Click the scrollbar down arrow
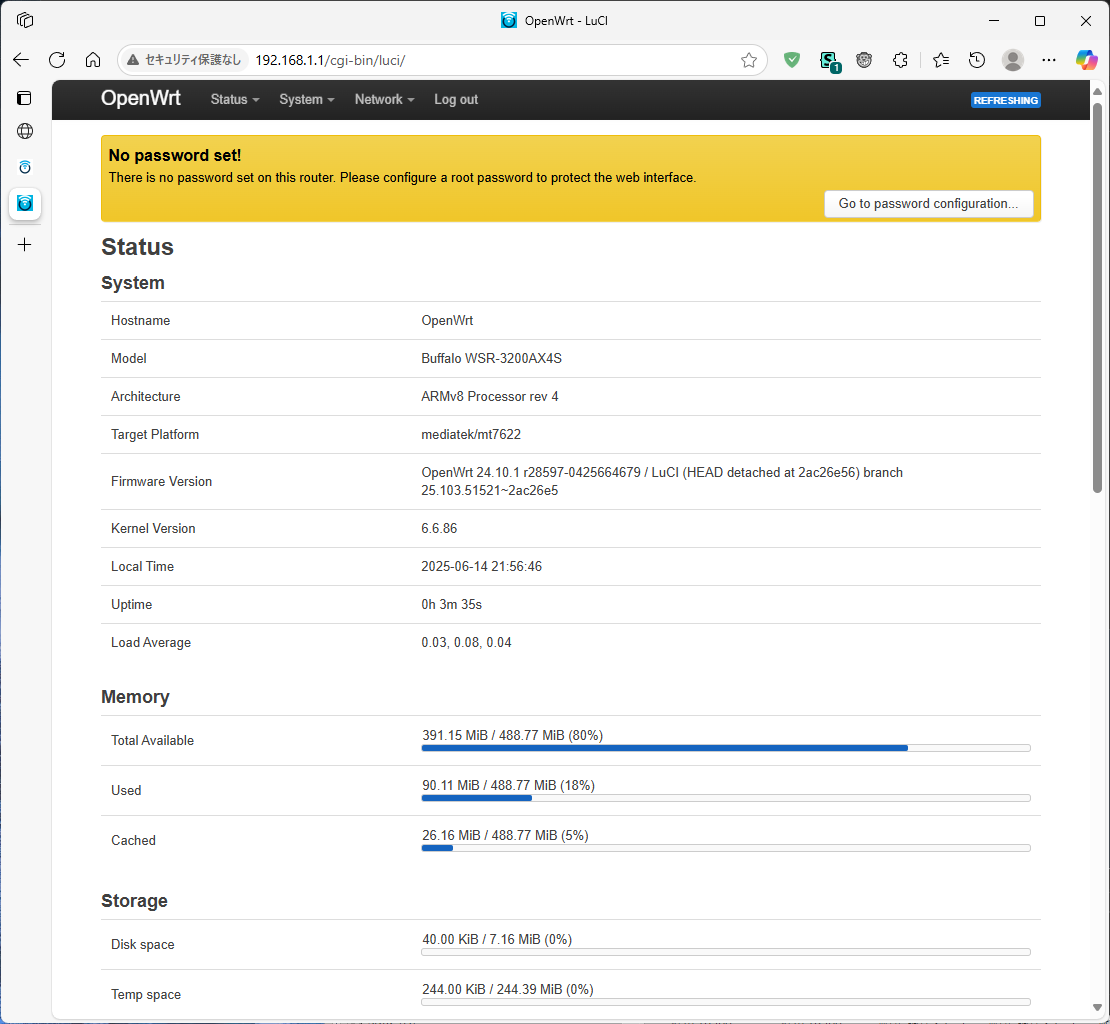The width and height of the screenshot is (1110, 1024). pos(1097,1008)
